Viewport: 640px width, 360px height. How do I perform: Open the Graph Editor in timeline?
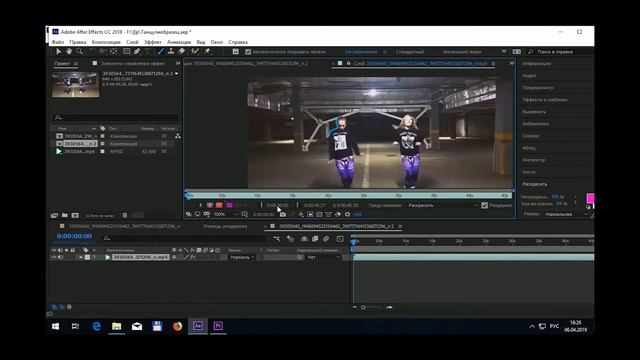(x=340, y=239)
